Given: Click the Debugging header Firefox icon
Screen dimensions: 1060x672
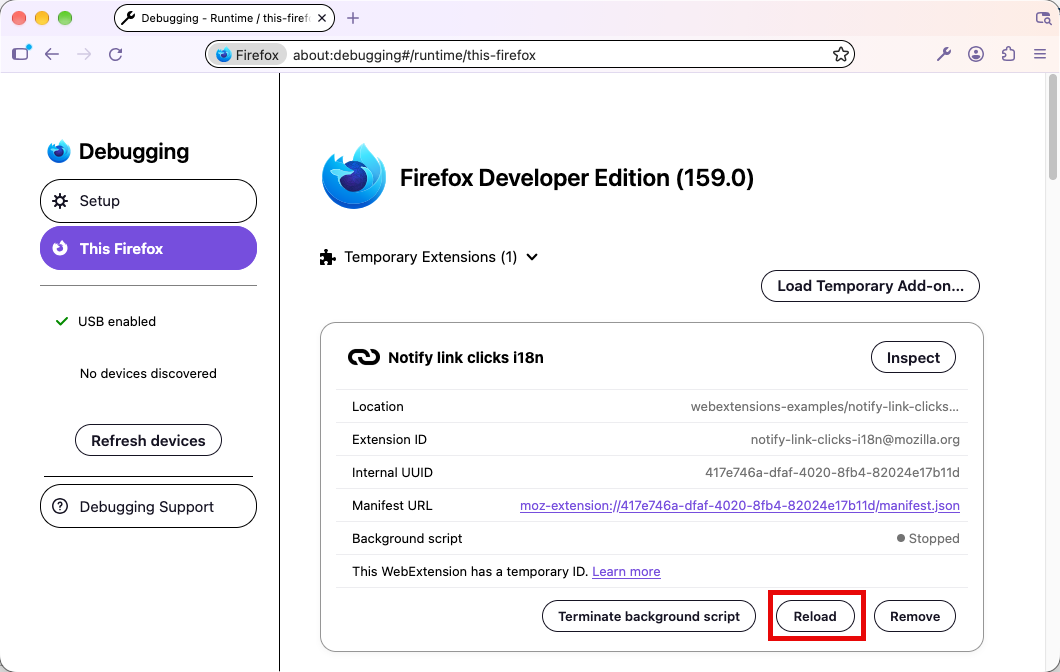Looking at the screenshot, I should (x=59, y=151).
